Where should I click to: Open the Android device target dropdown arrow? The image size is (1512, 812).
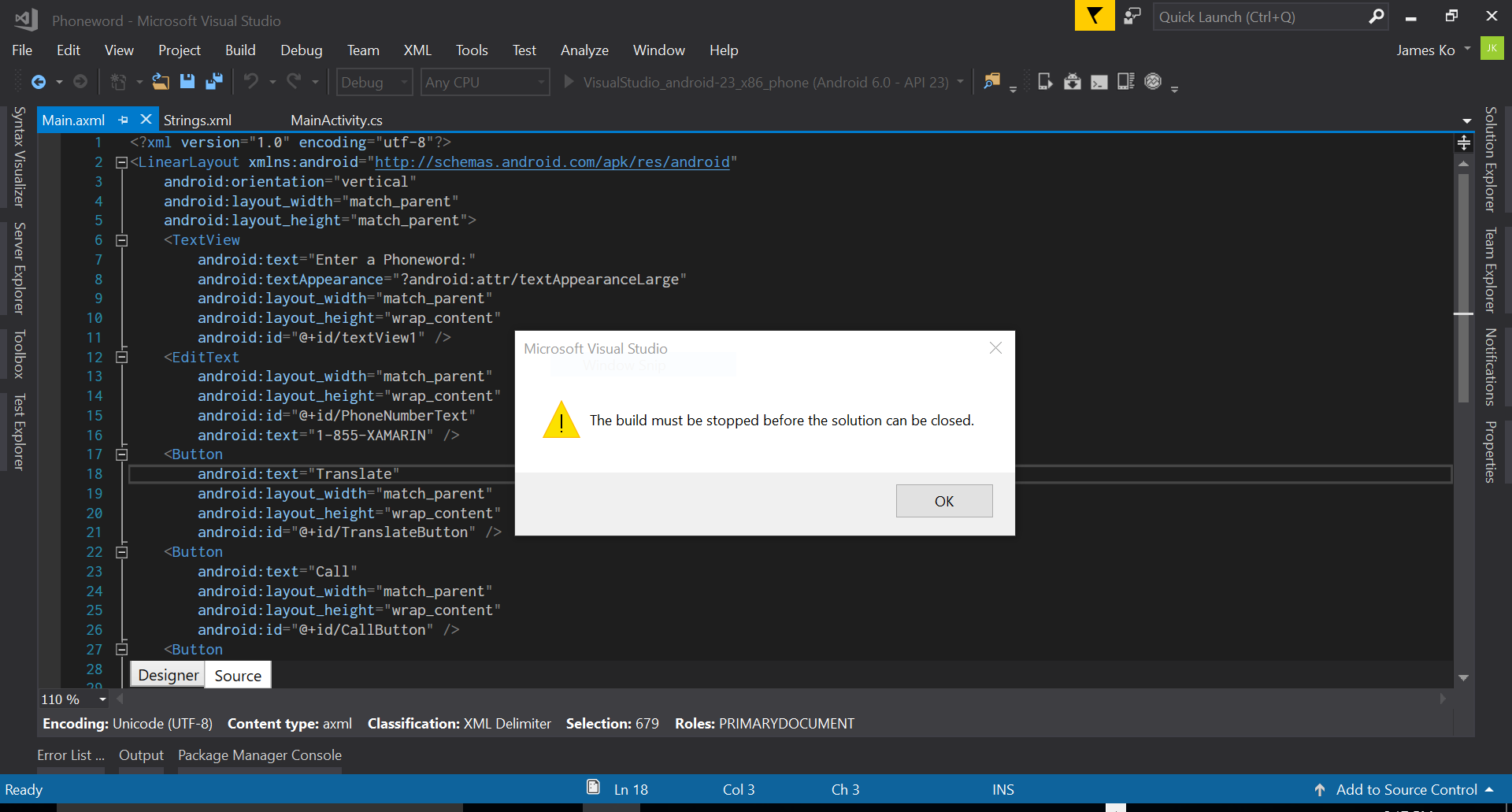[x=960, y=82]
